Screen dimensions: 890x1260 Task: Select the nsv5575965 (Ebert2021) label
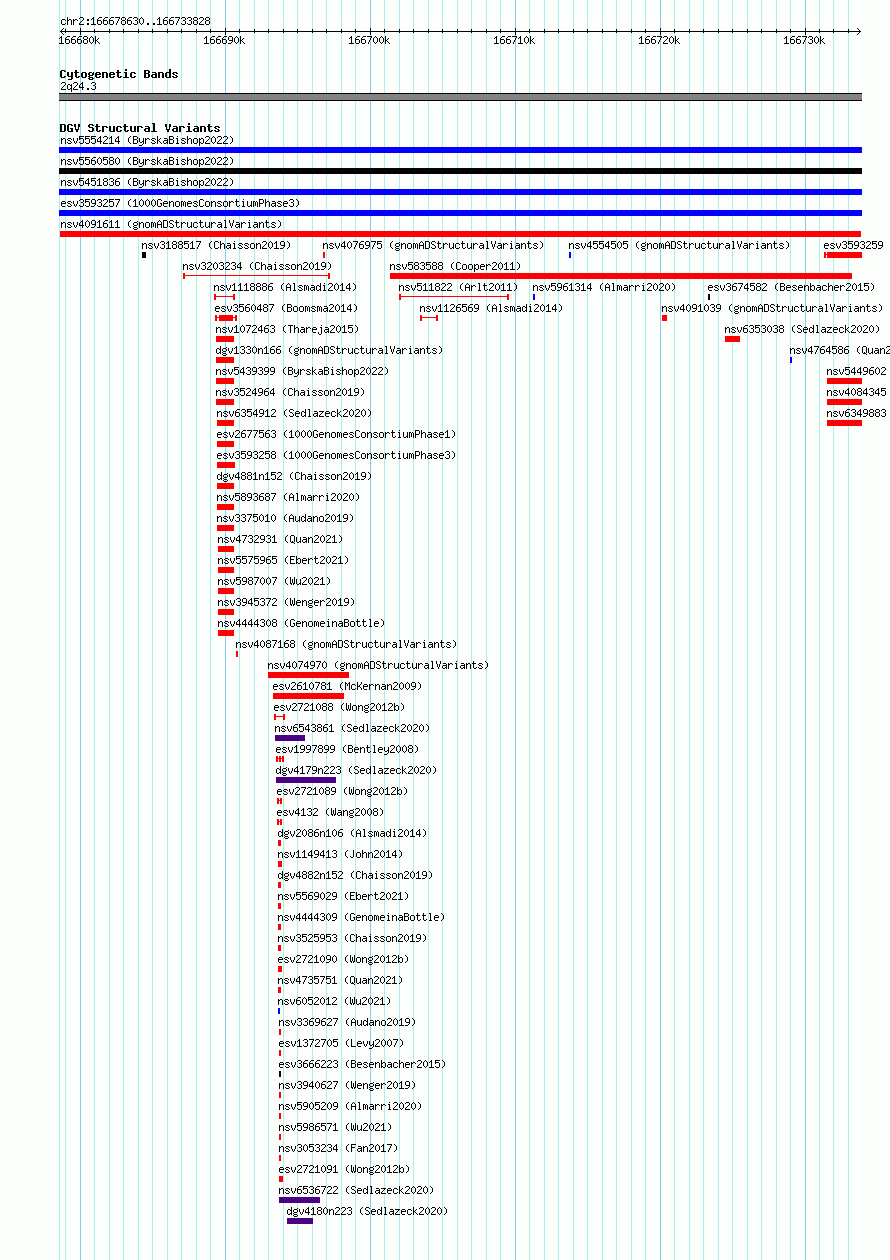coord(283,560)
